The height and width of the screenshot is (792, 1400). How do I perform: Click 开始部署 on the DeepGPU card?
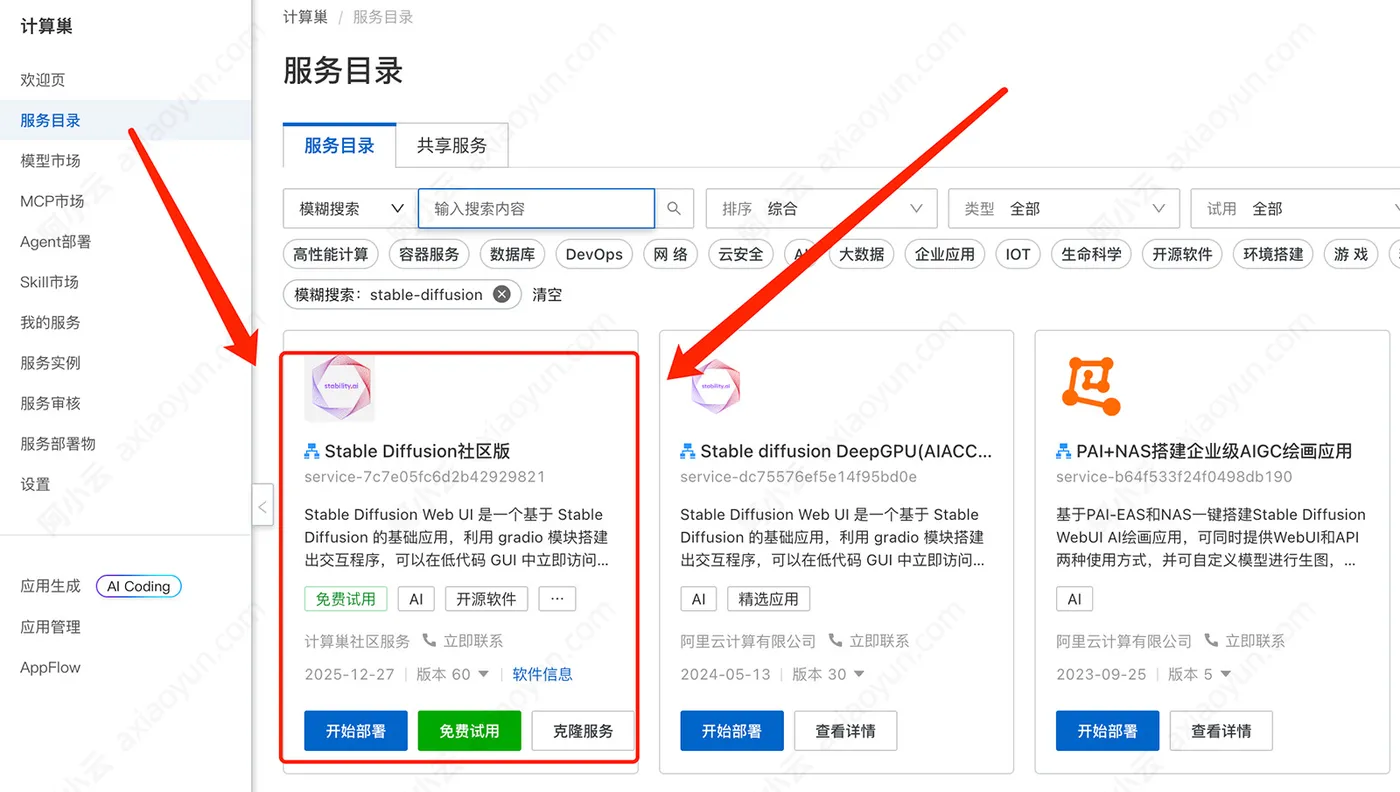click(732, 731)
